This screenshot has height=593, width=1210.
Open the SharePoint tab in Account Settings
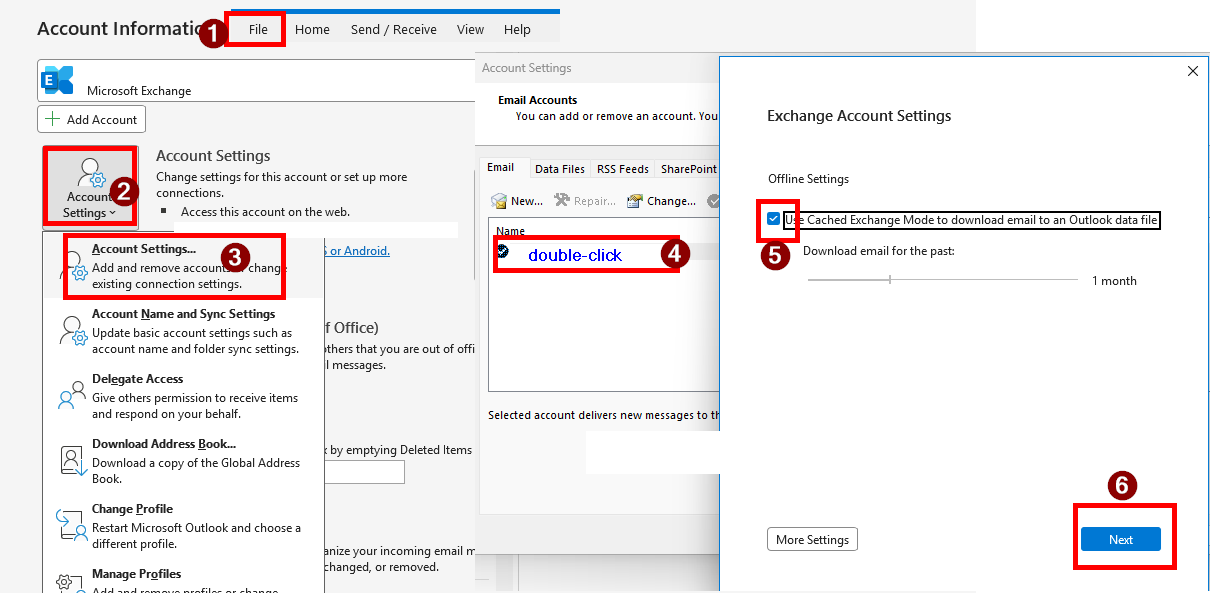(688, 169)
